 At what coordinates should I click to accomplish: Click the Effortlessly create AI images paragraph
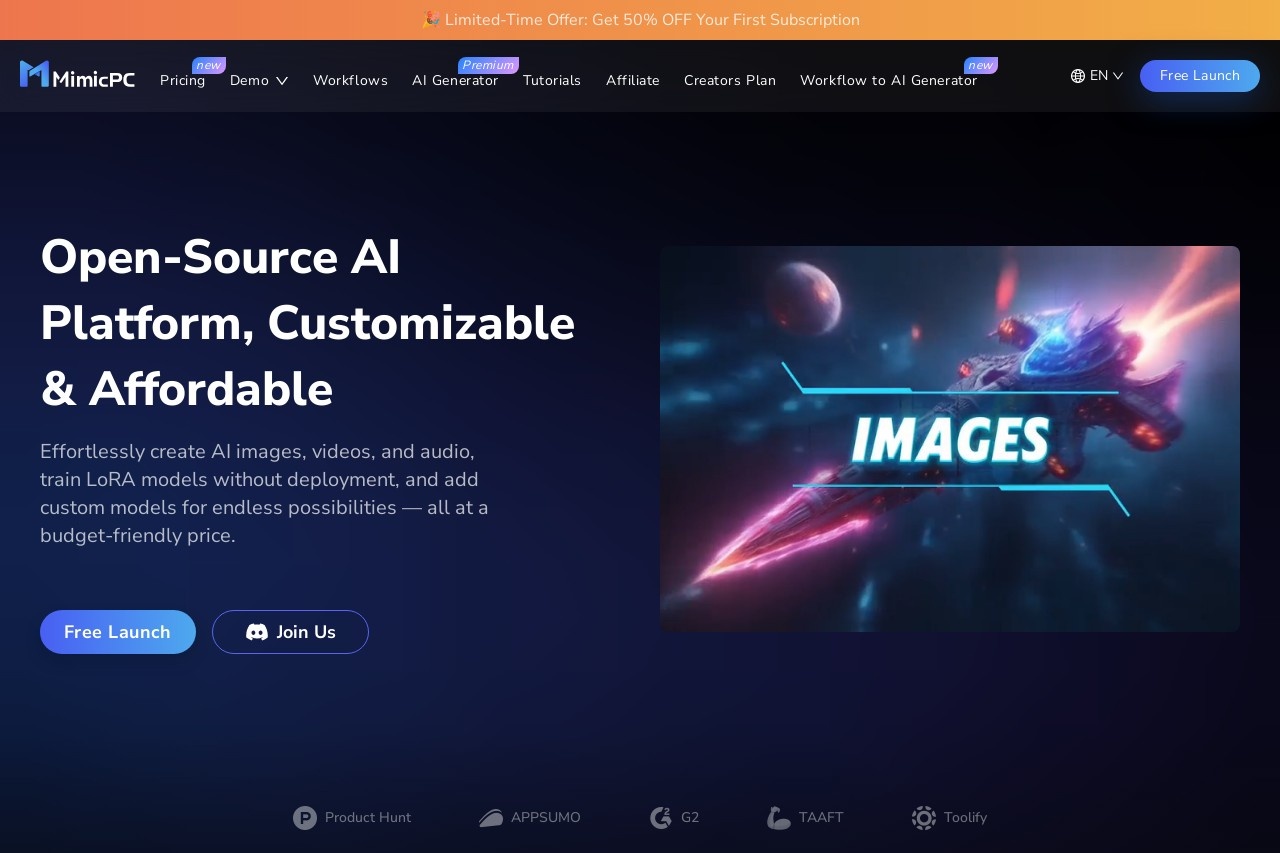[x=264, y=493]
